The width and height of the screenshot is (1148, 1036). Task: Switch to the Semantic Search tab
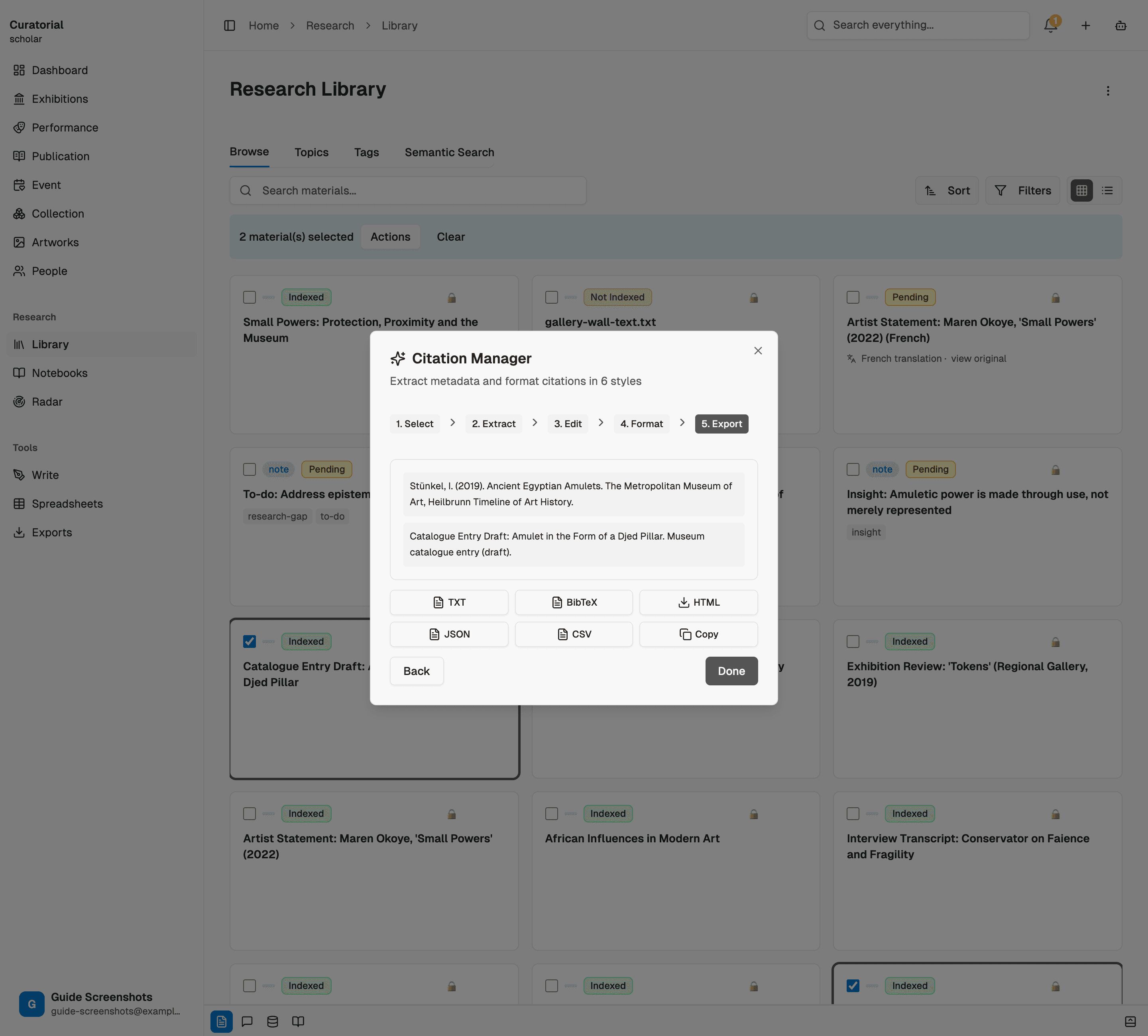(449, 152)
